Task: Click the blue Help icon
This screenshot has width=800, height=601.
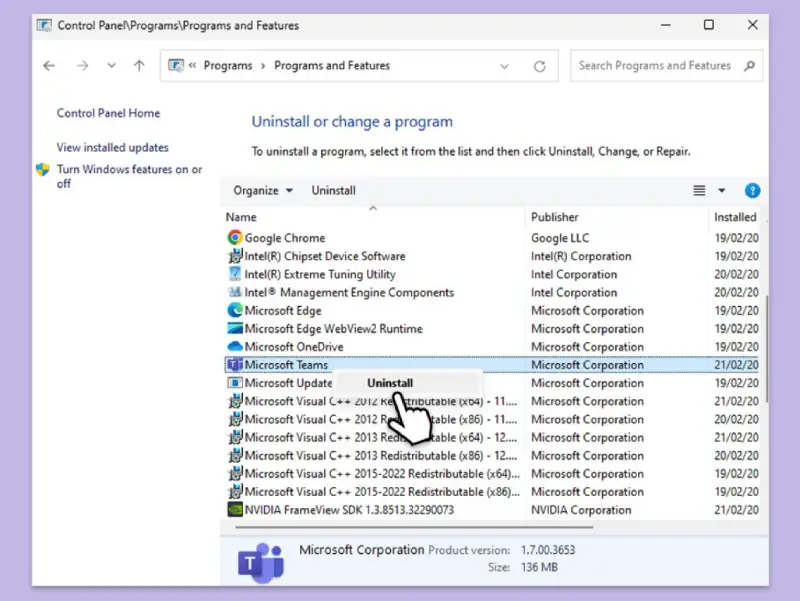Action: 753,191
